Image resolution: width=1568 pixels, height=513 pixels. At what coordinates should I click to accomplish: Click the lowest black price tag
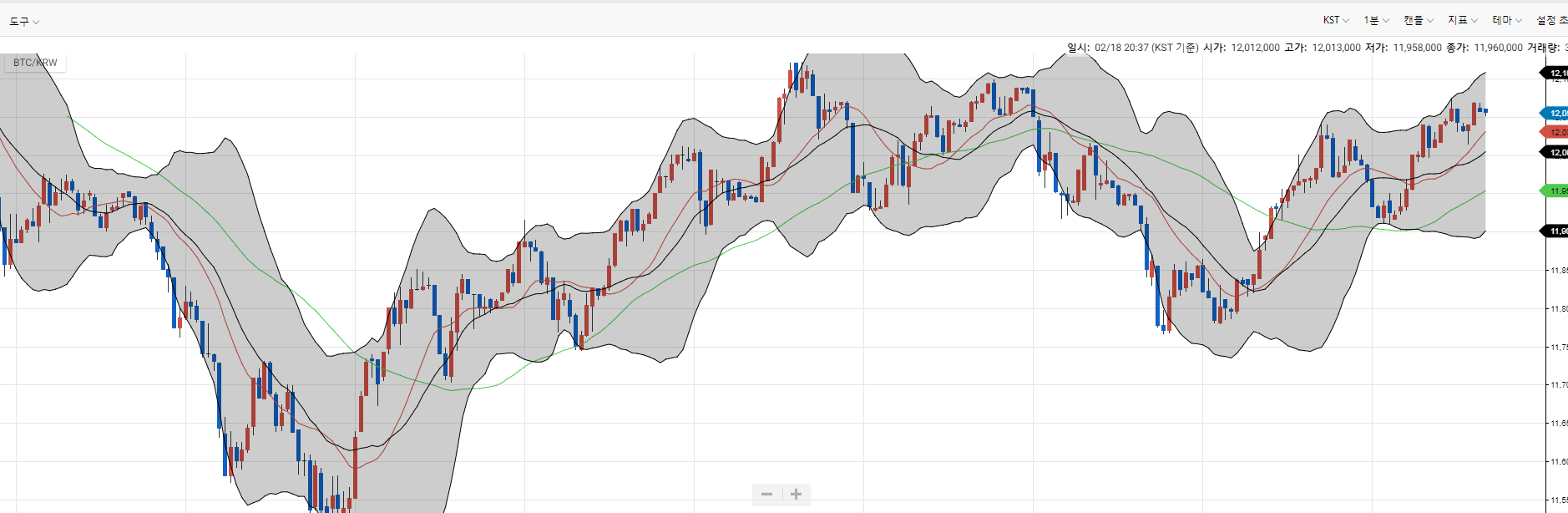pyautogui.click(x=1555, y=231)
